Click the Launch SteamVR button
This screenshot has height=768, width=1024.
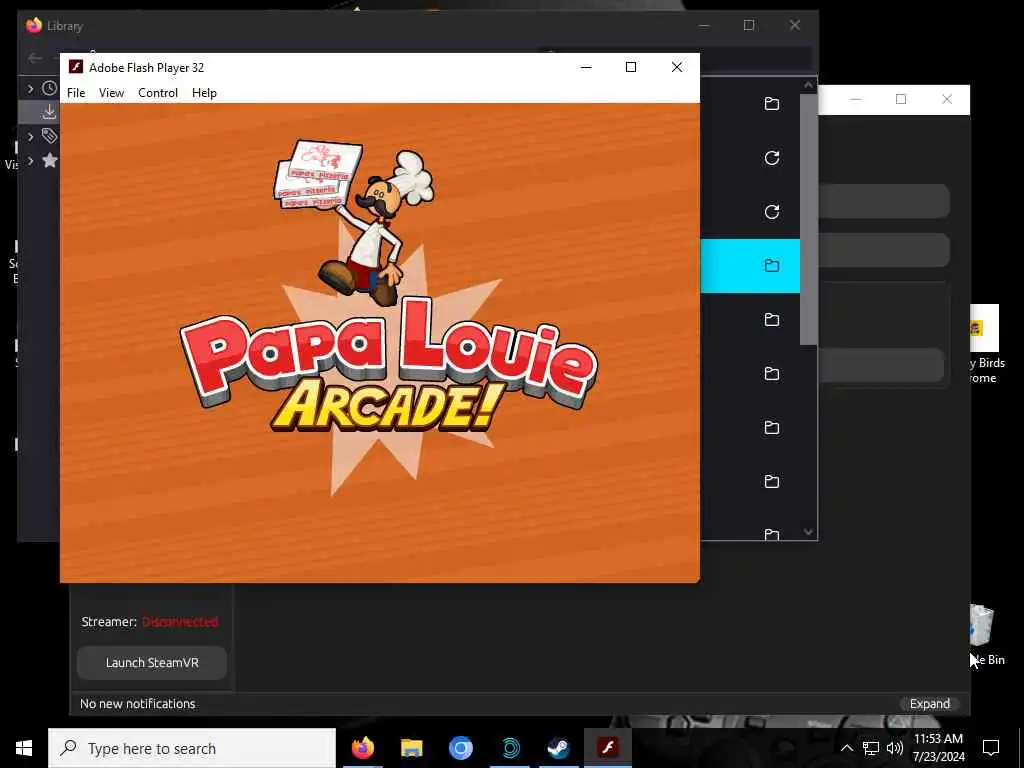[152, 662]
